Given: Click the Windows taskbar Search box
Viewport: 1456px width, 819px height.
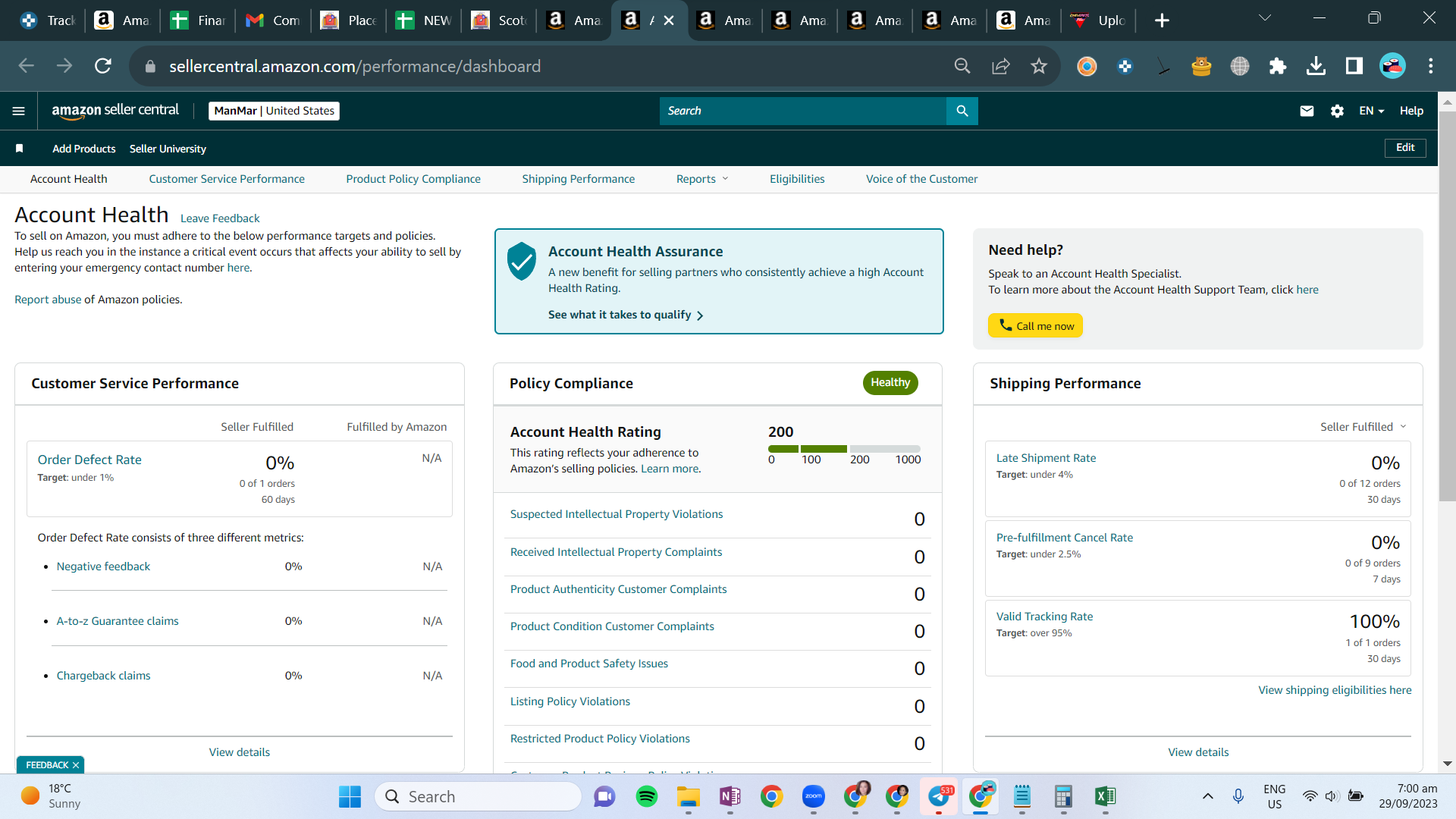Looking at the screenshot, I should [x=478, y=796].
